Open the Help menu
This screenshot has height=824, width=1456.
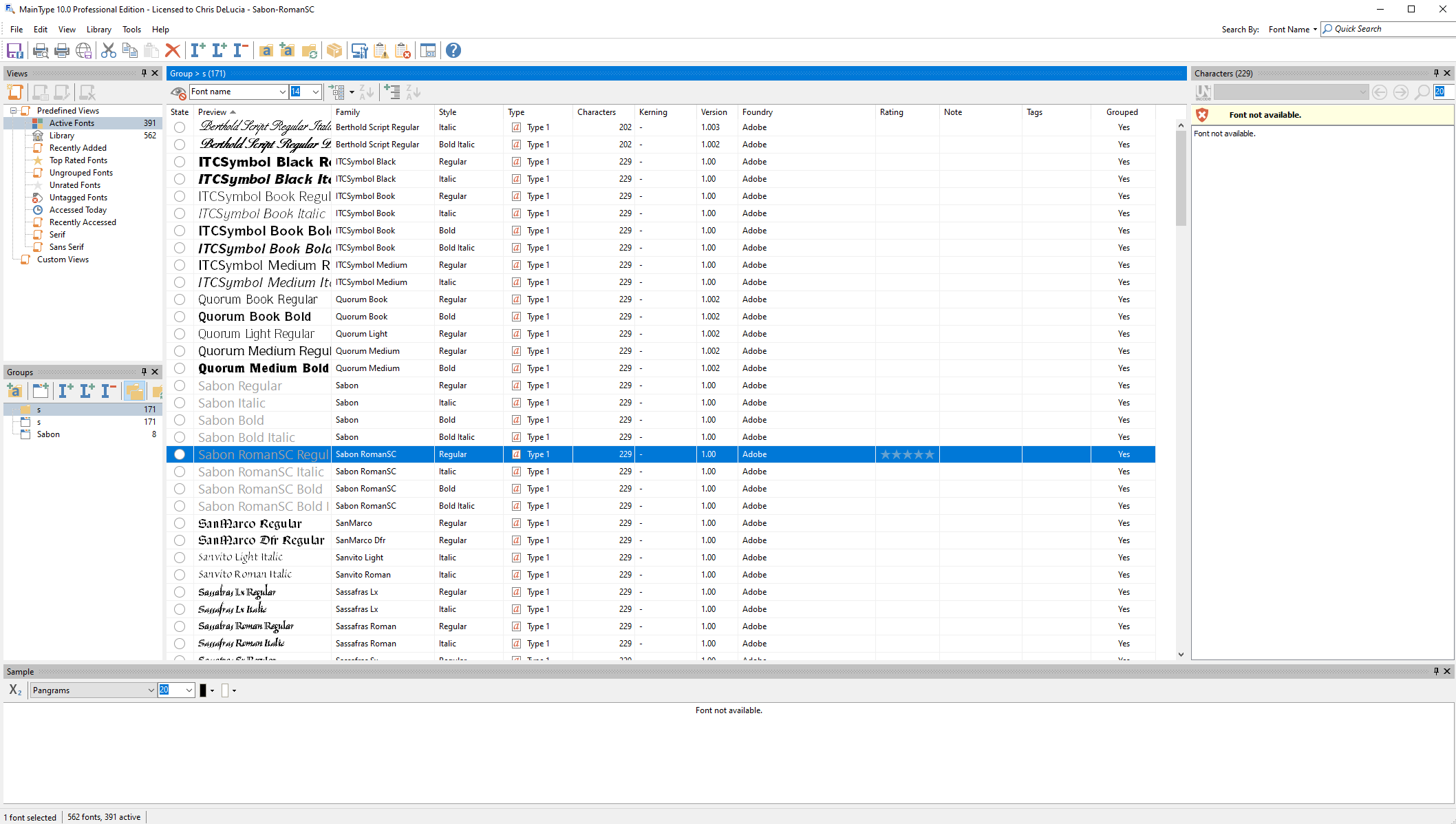point(160,30)
